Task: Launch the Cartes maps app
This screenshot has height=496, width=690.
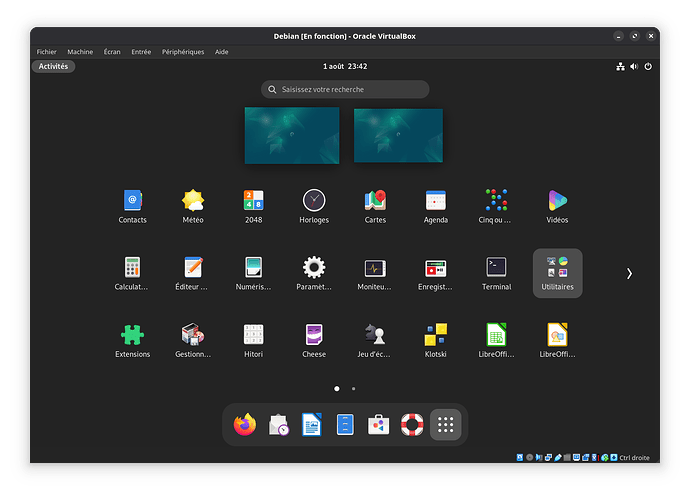Action: (x=375, y=201)
